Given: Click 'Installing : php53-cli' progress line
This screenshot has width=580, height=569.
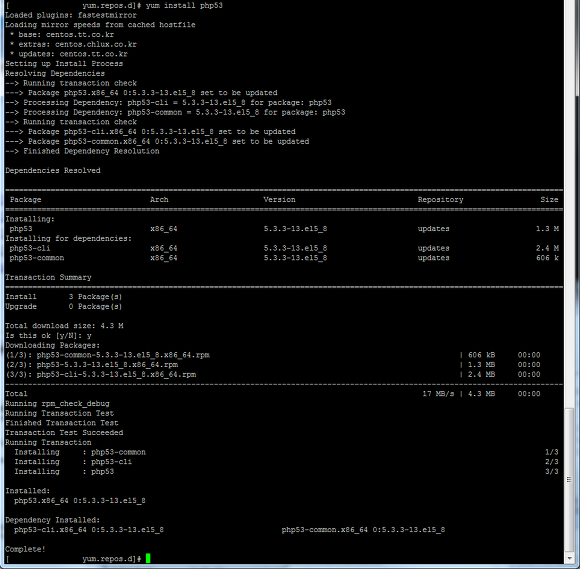Looking at the screenshot, I should 73,462.
